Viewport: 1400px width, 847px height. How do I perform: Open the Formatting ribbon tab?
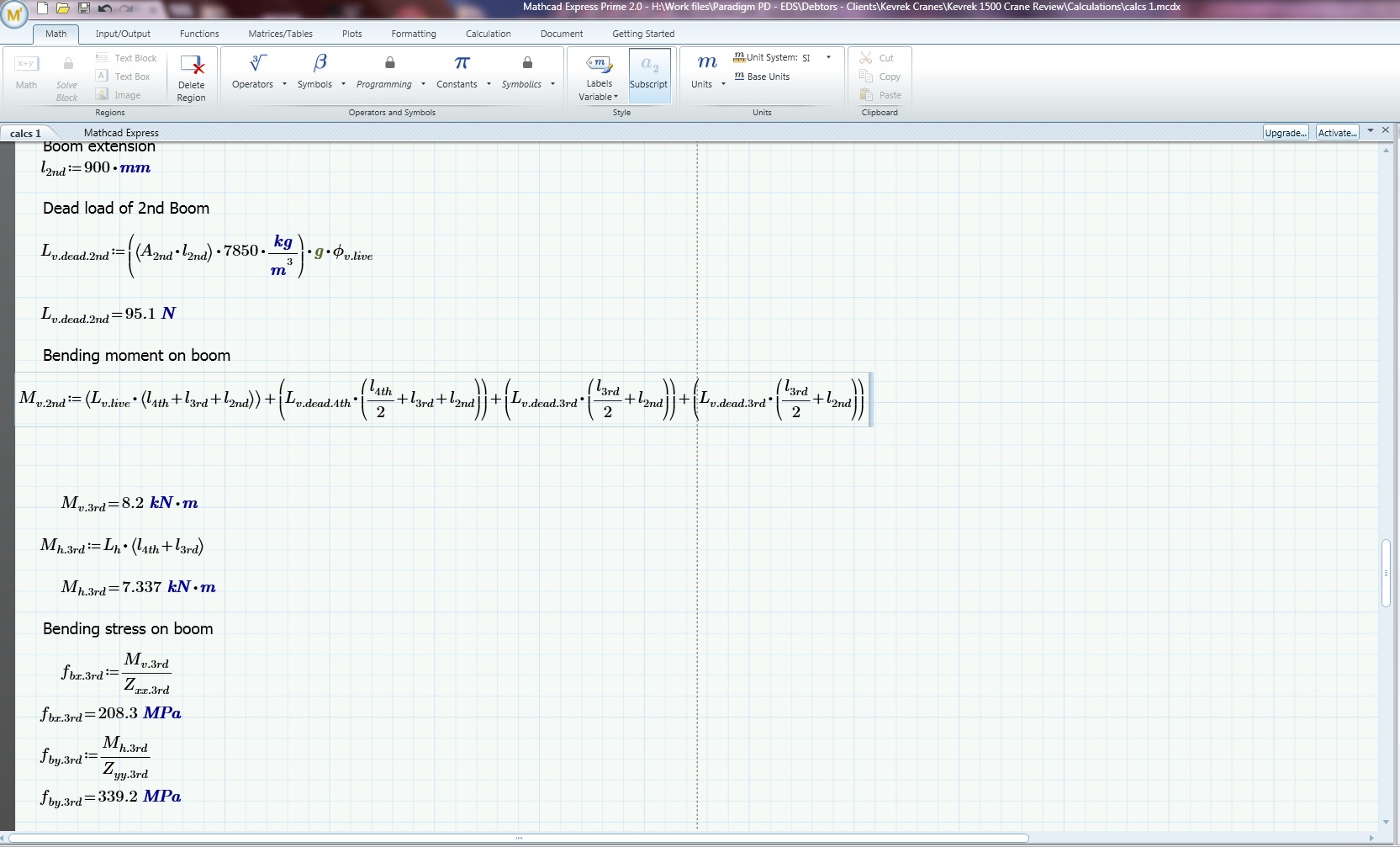point(414,34)
